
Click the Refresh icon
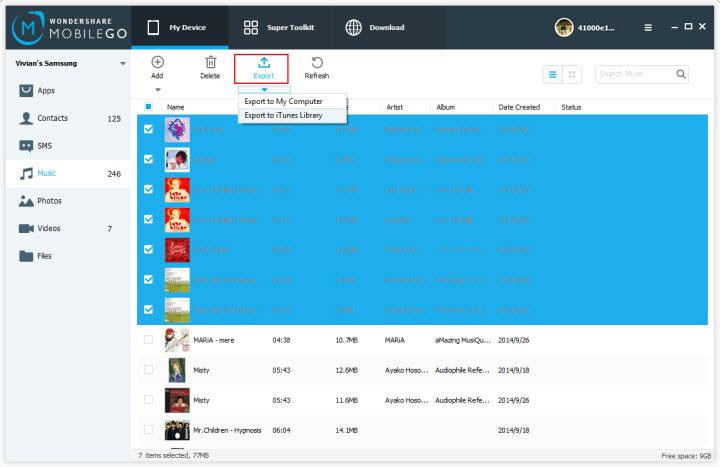point(317,62)
